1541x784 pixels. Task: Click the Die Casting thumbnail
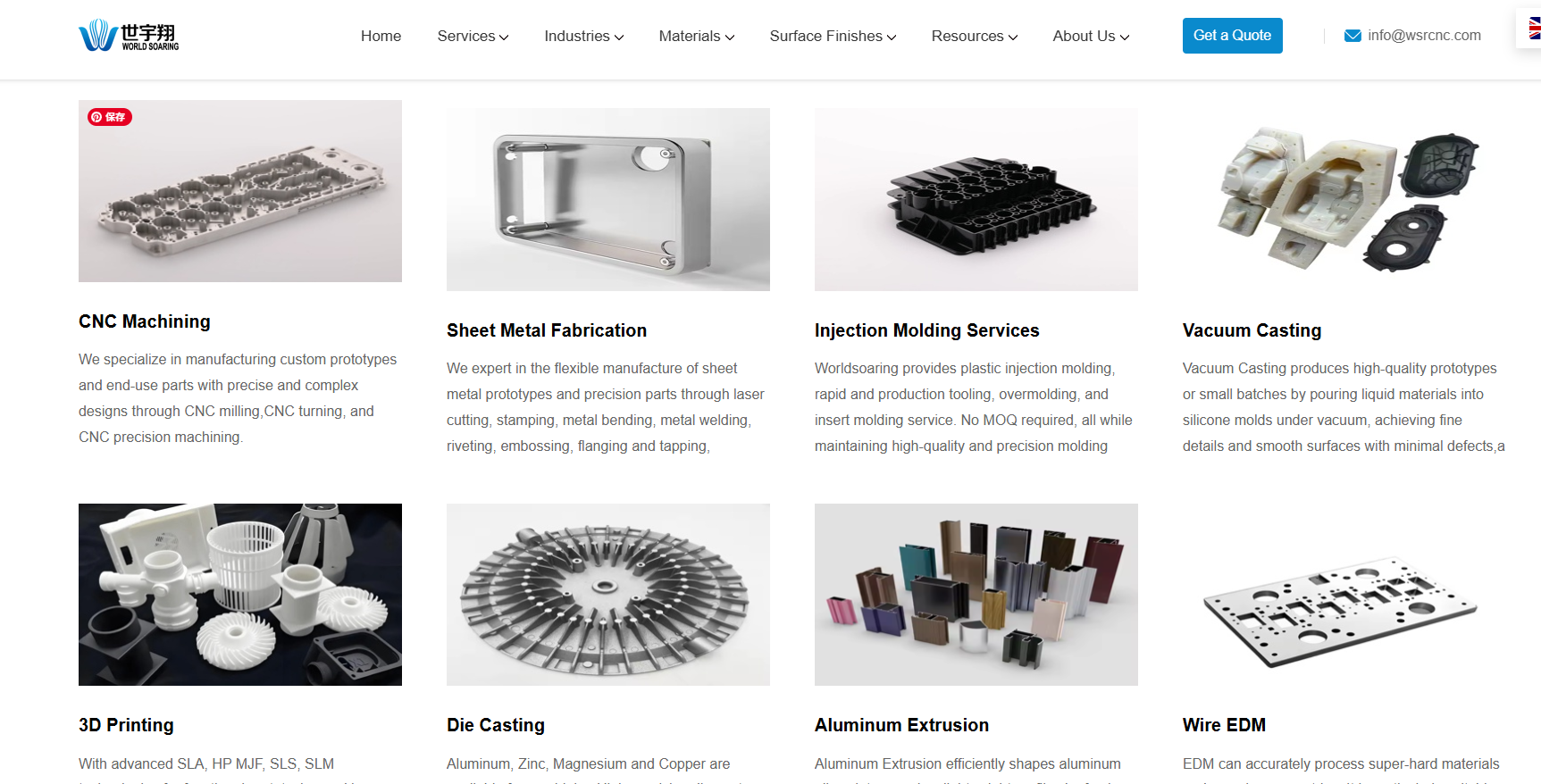click(x=608, y=595)
